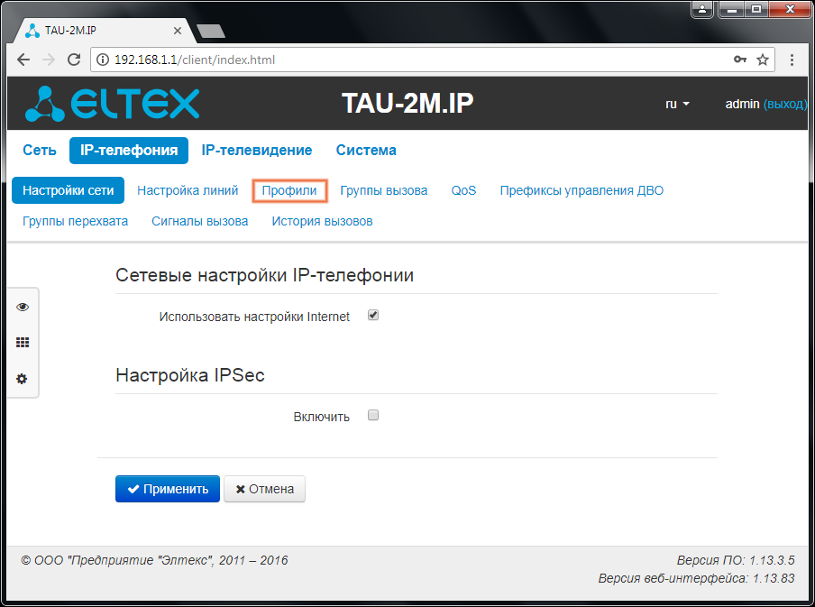
Task: Click the Eltex logo
Action: point(112,104)
